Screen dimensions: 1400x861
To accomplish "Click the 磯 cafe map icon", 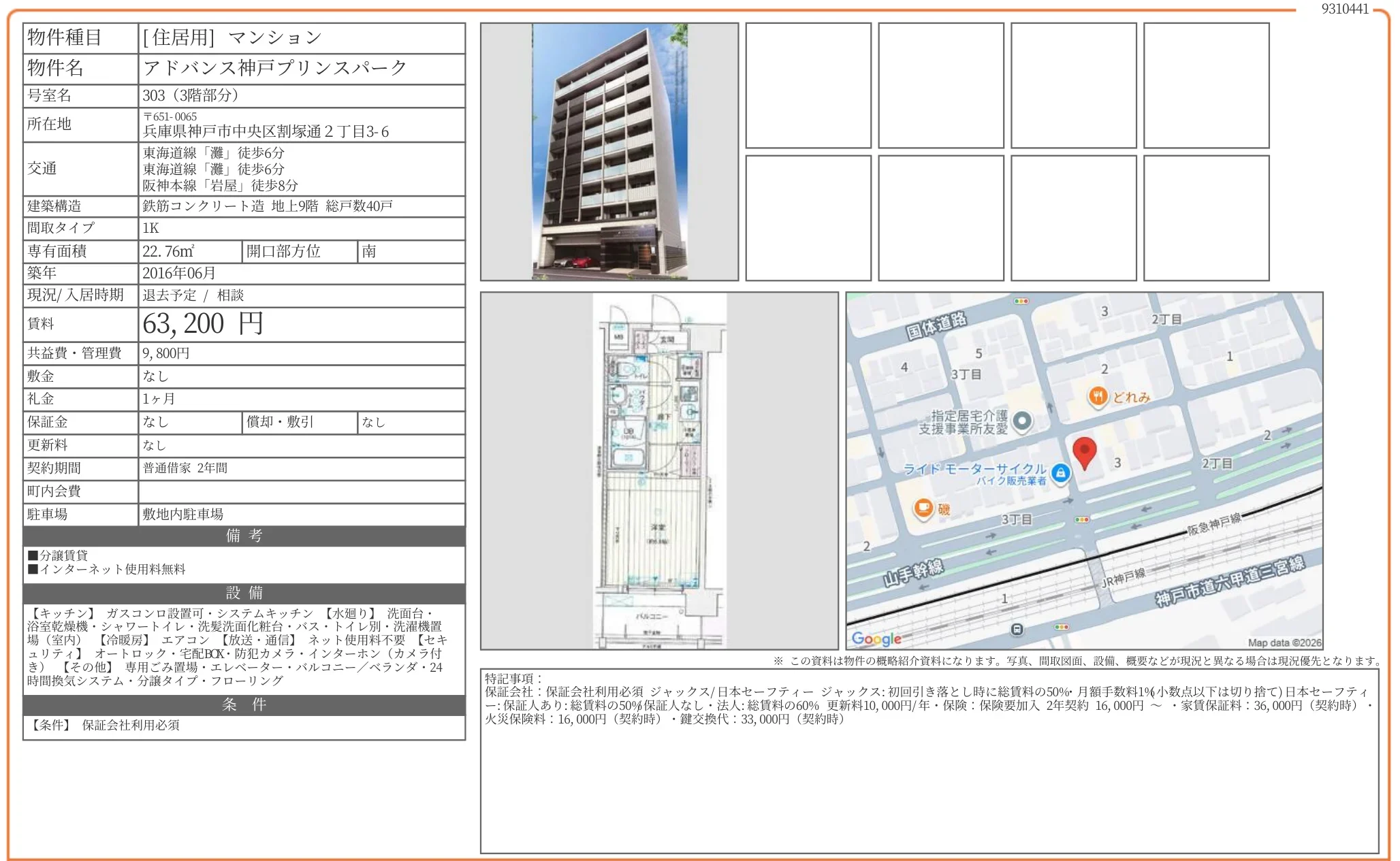I will point(923,508).
